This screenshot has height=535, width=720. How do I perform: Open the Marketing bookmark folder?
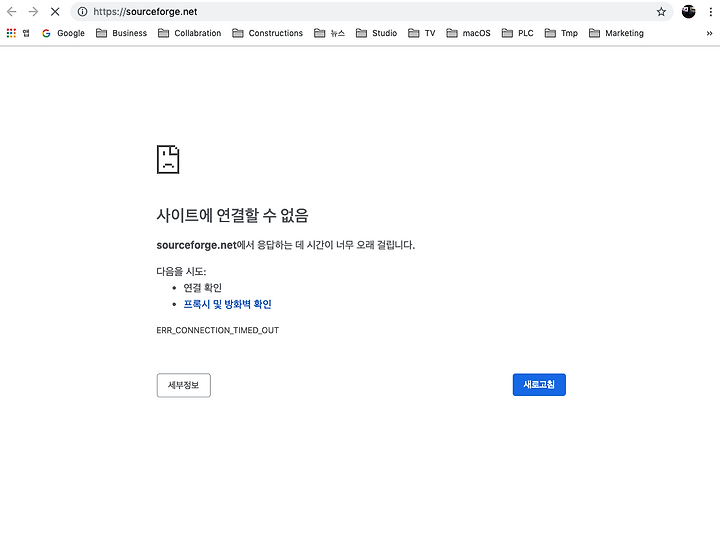coord(616,33)
